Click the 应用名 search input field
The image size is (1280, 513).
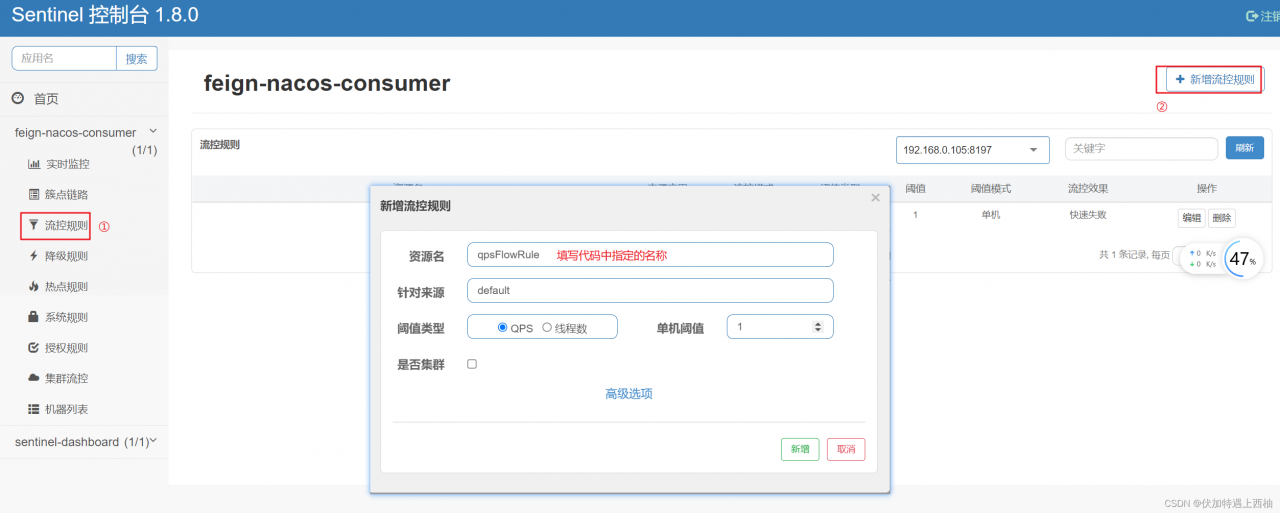tap(64, 58)
